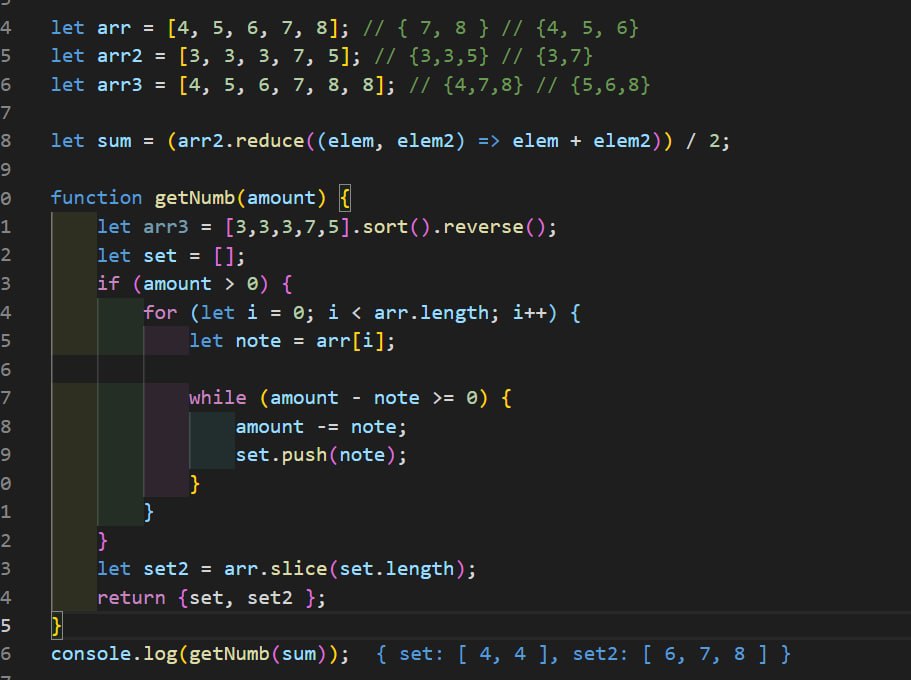Click the comment '{3,7}'
911x680 pixels.
coord(564,56)
